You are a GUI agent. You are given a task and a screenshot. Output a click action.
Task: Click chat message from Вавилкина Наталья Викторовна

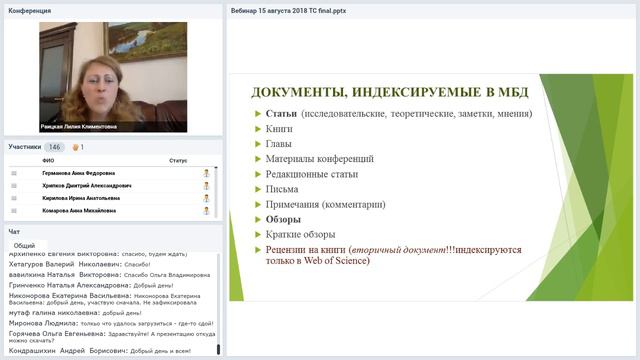109,275
